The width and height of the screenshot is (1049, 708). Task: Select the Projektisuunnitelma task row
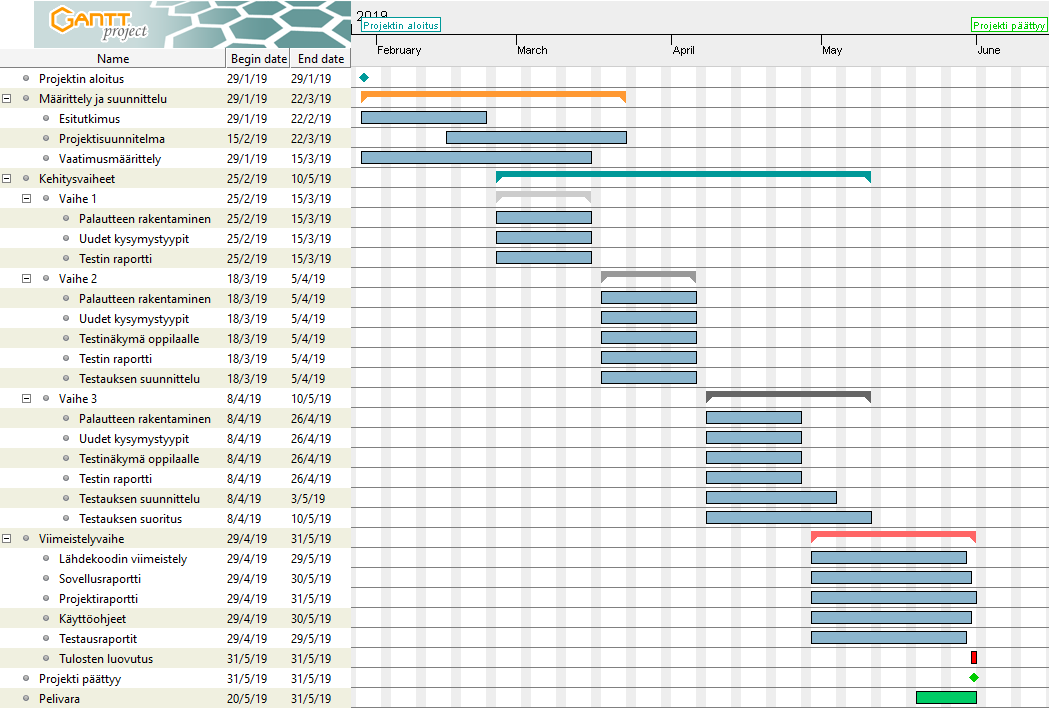point(112,139)
